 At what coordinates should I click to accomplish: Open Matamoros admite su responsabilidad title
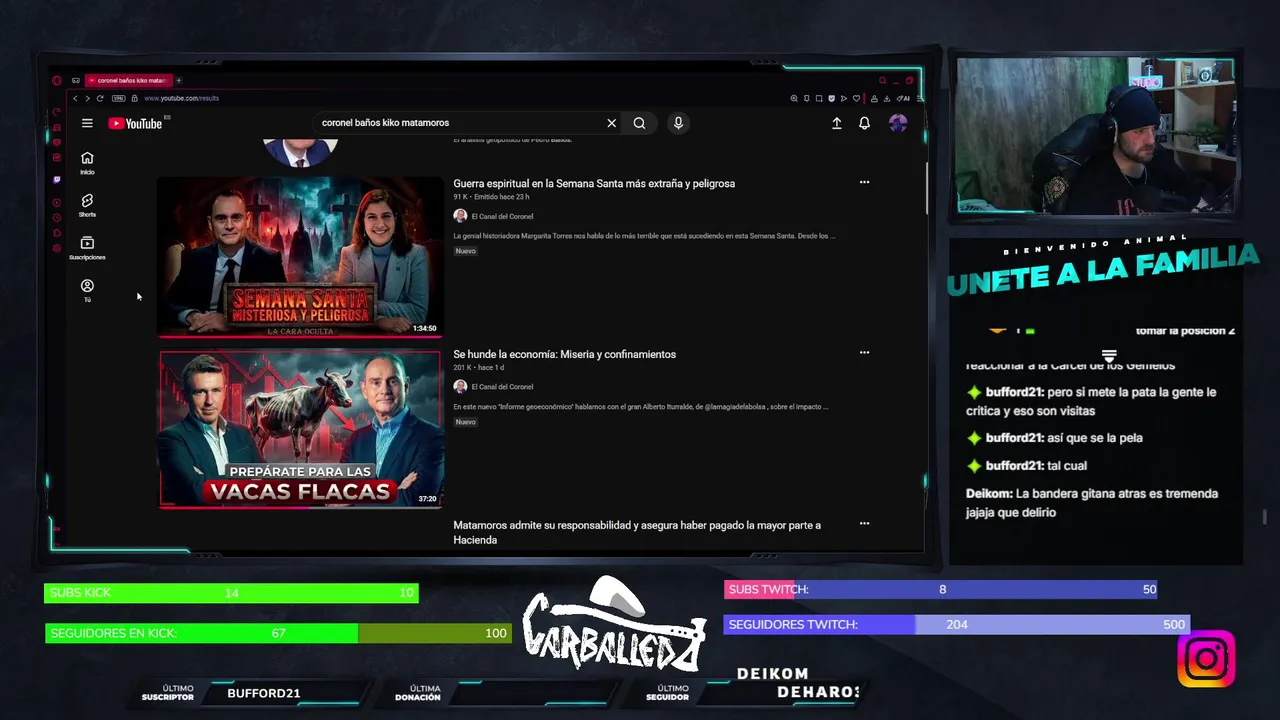point(637,532)
